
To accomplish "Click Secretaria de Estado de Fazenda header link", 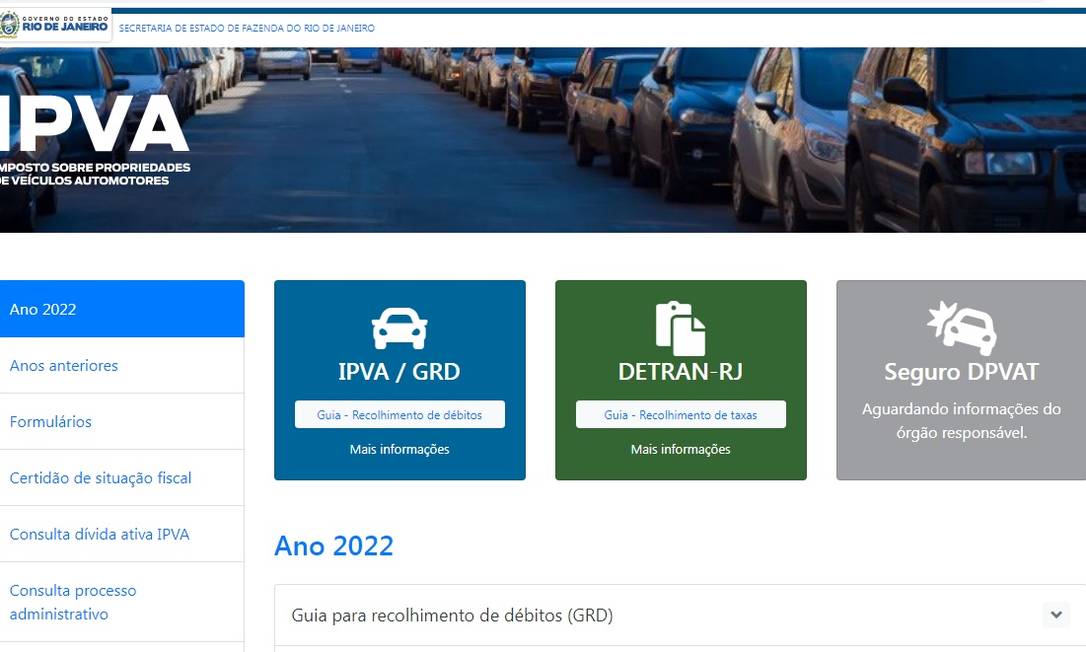I will (x=247, y=28).
